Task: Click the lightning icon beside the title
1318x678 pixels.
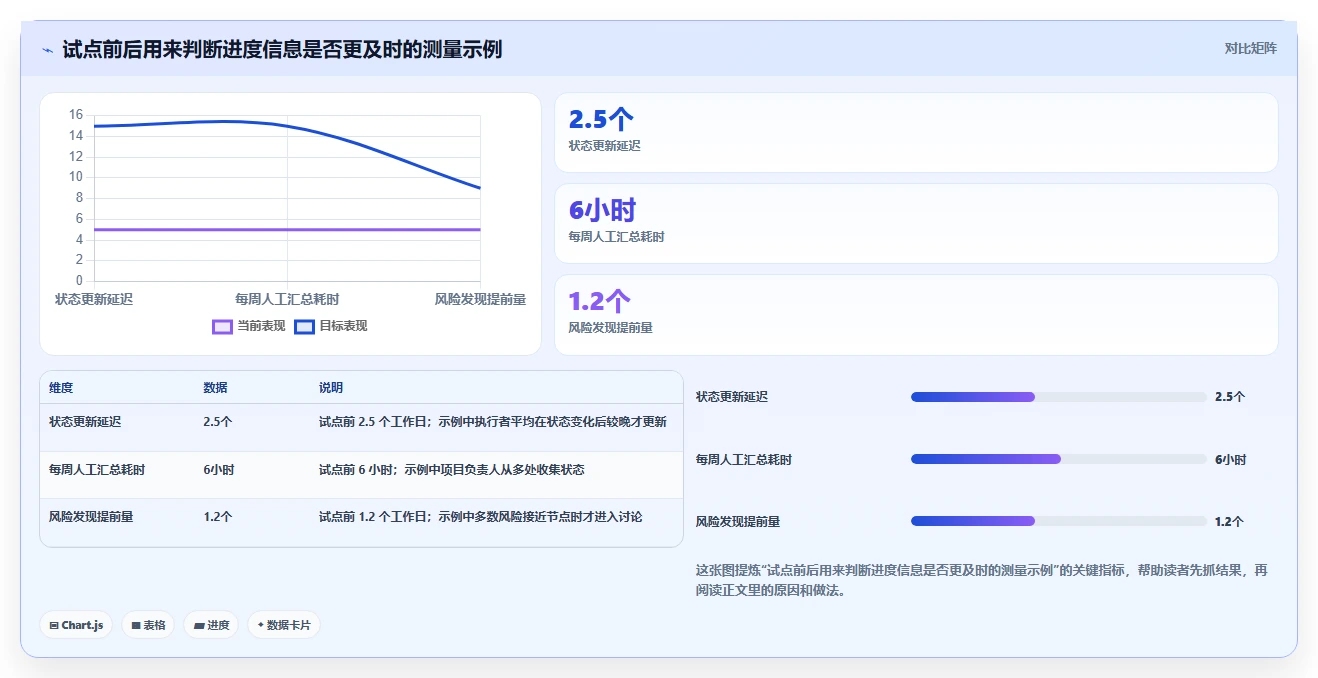Action: [x=47, y=50]
